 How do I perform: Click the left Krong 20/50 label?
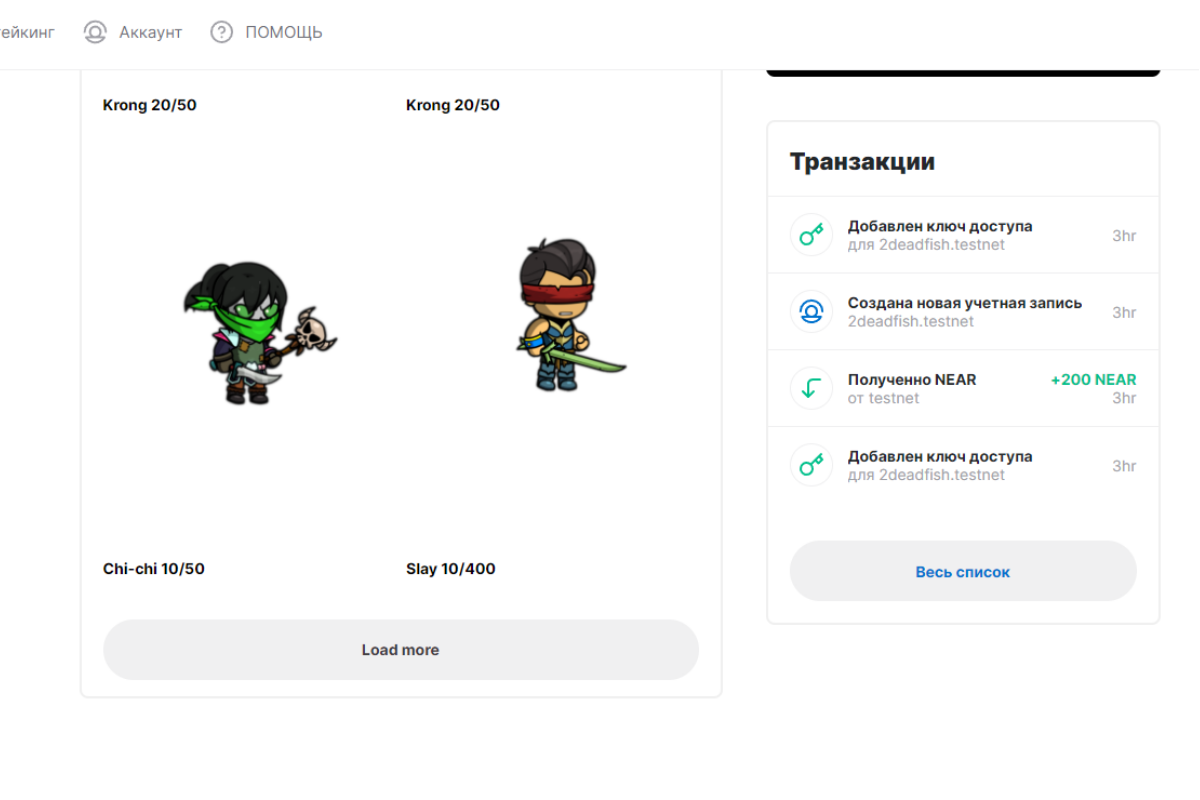[x=150, y=105]
